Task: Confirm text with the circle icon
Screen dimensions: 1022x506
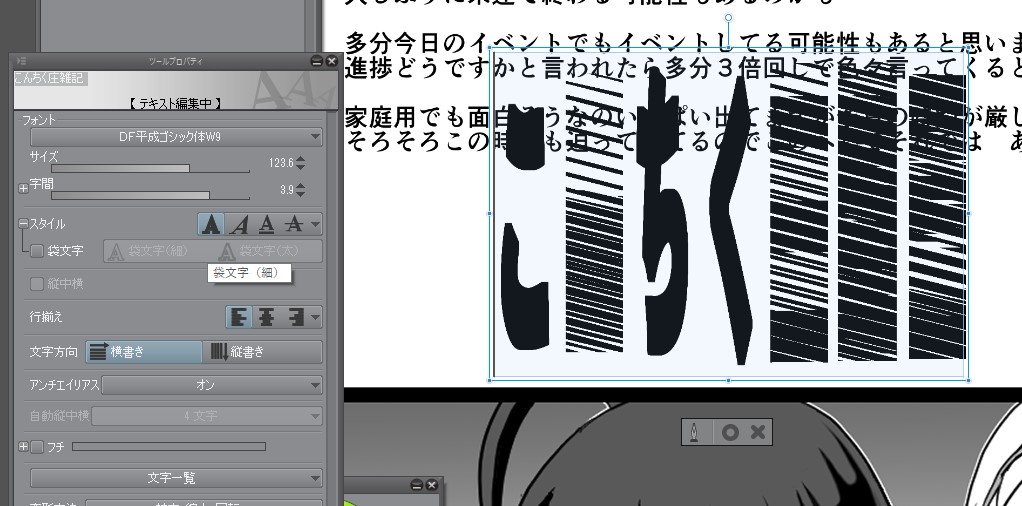Action: pyautogui.click(x=730, y=432)
